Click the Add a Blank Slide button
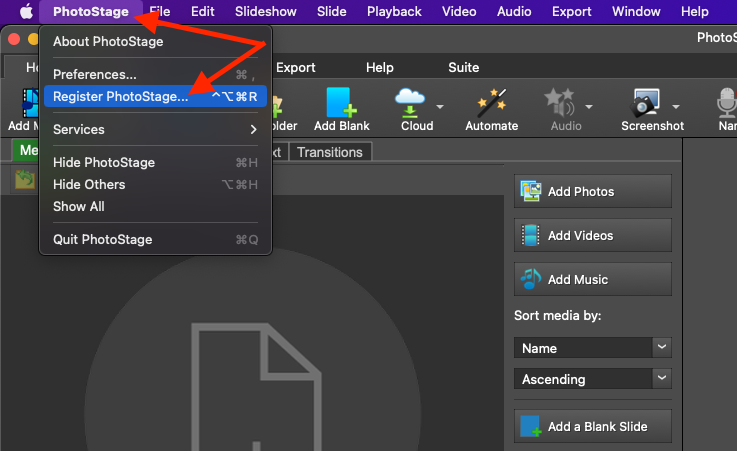The height and width of the screenshot is (451, 737). (592, 427)
